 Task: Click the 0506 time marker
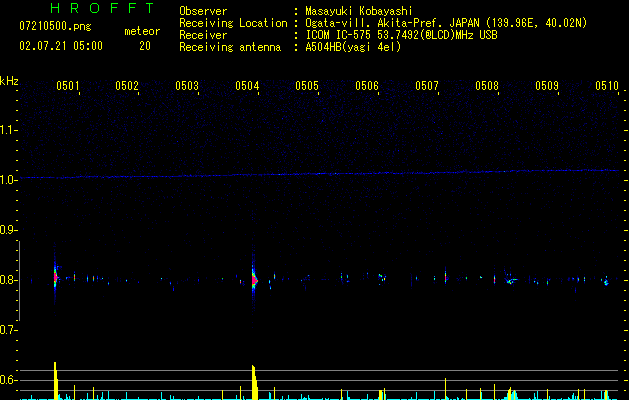pos(367,86)
